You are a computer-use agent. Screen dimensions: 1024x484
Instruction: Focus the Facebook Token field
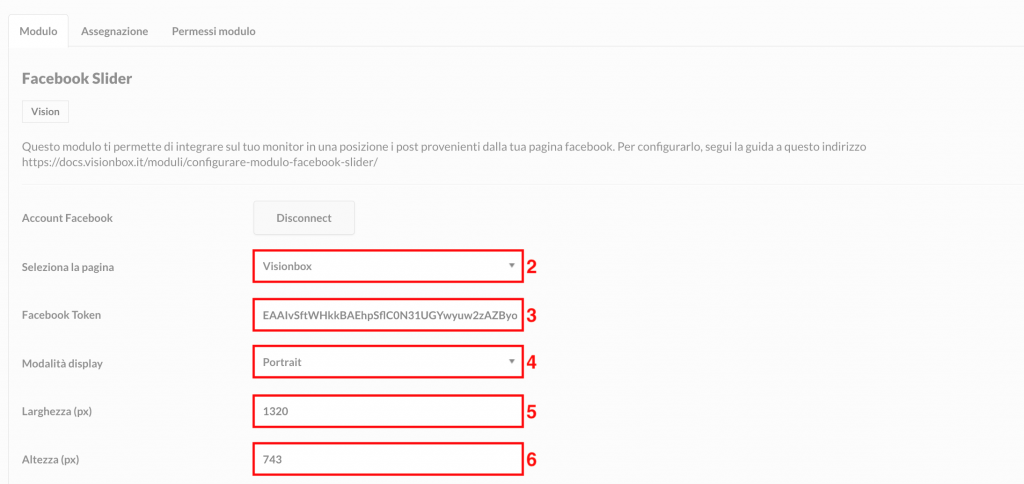point(388,315)
